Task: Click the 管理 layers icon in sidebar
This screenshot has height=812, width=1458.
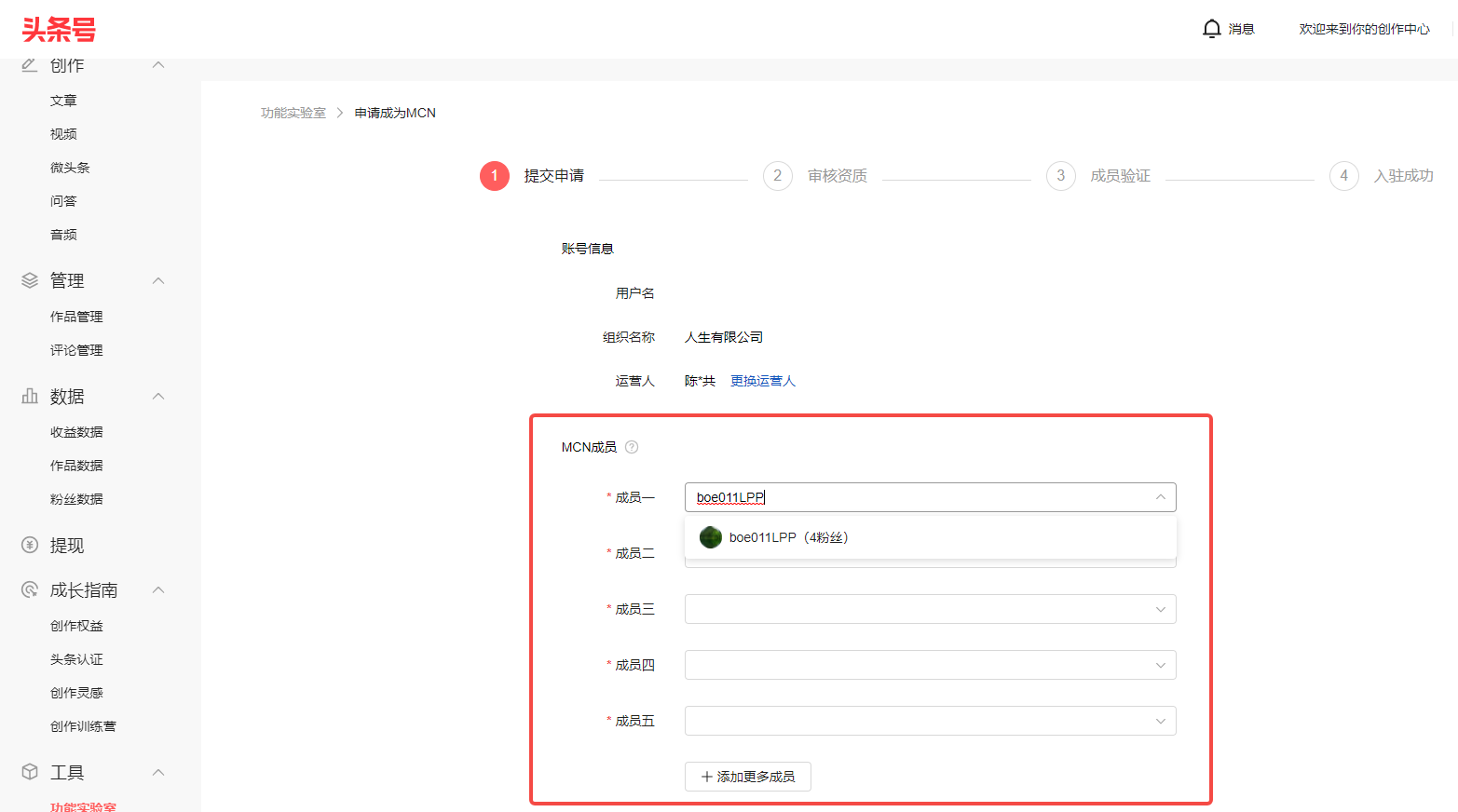Action: pyautogui.click(x=30, y=280)
